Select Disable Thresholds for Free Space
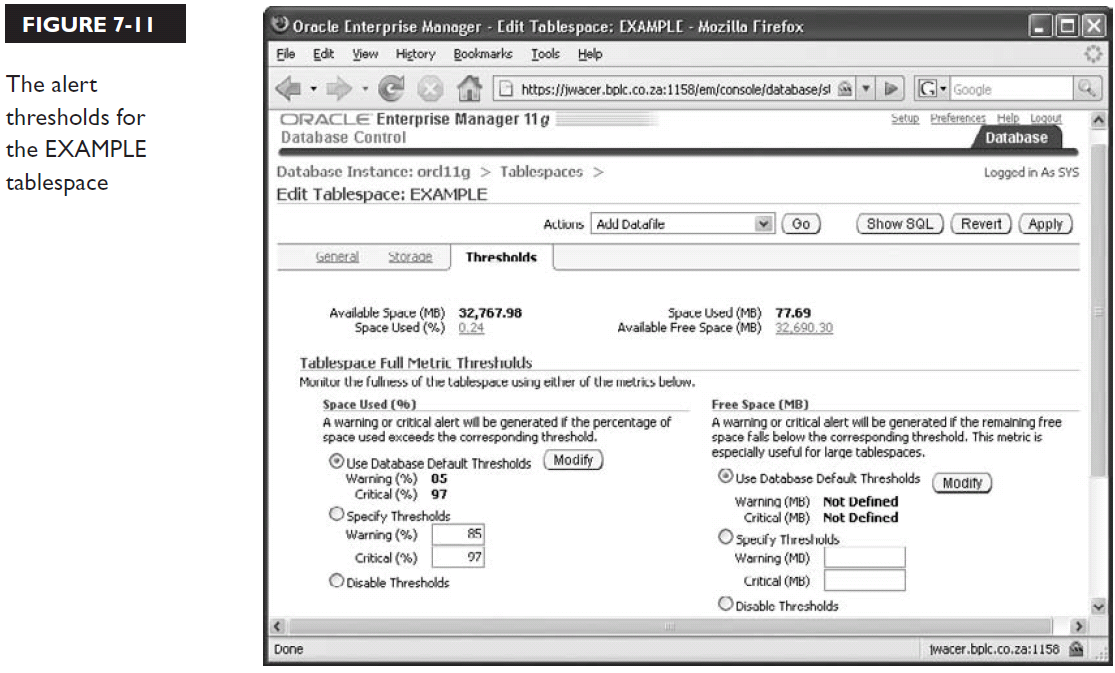Viewport: 1115px width, 673px height. pos(726,604)
